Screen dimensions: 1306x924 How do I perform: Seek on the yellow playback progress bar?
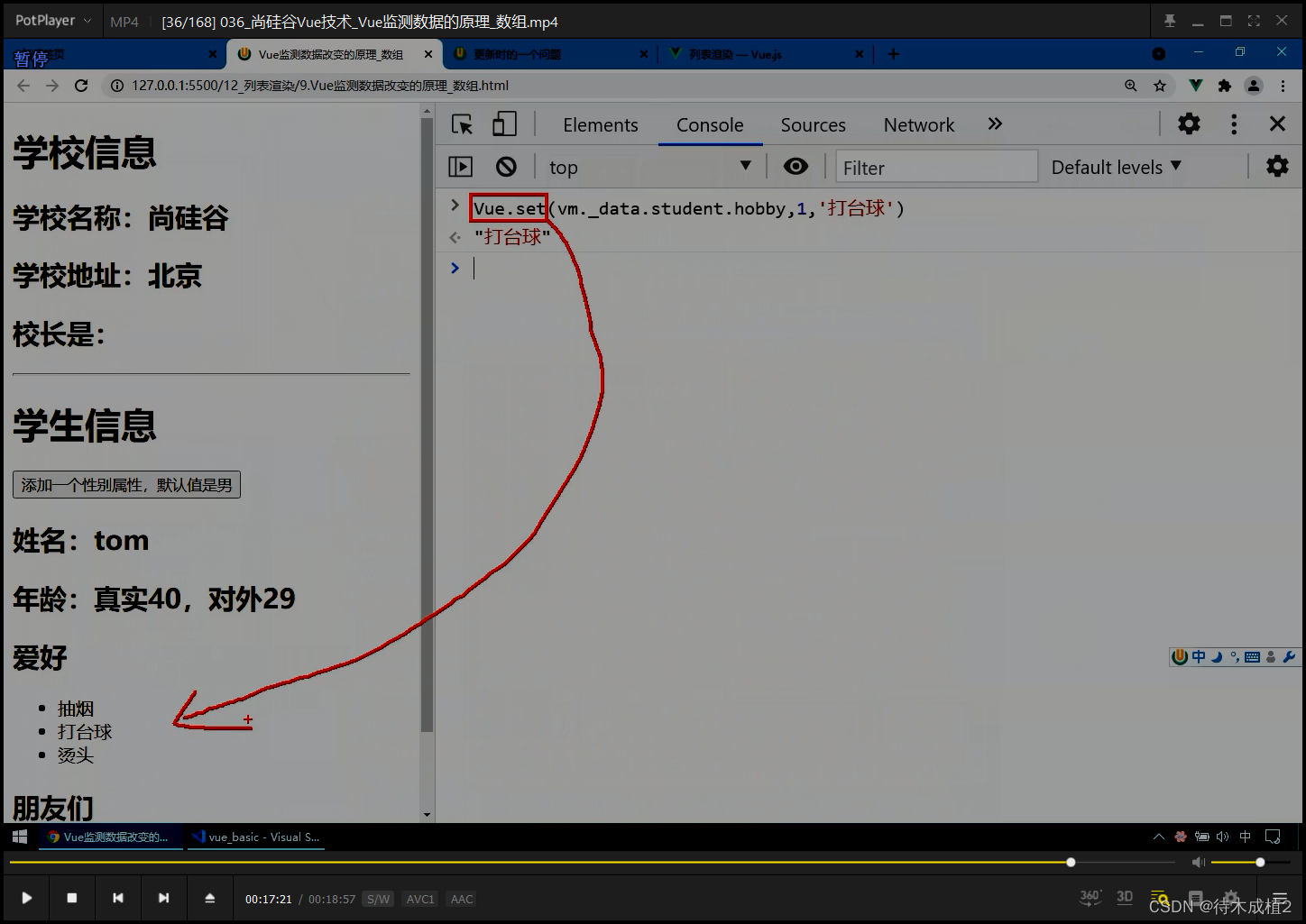593,863
